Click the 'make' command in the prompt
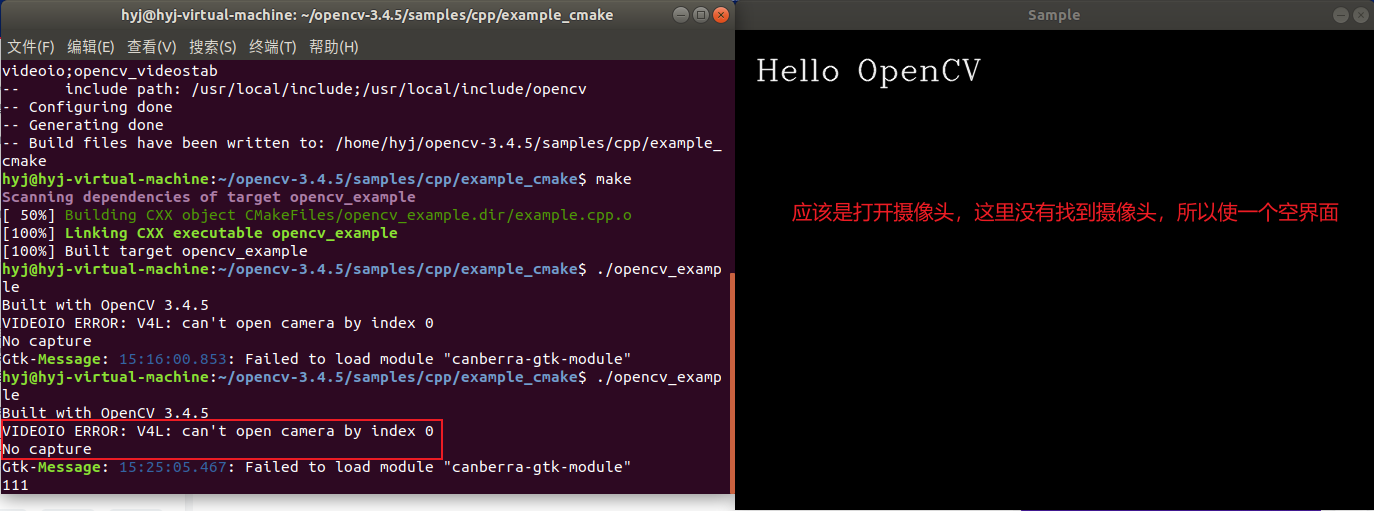The image size is (1374, 511). tap(613, 179)
